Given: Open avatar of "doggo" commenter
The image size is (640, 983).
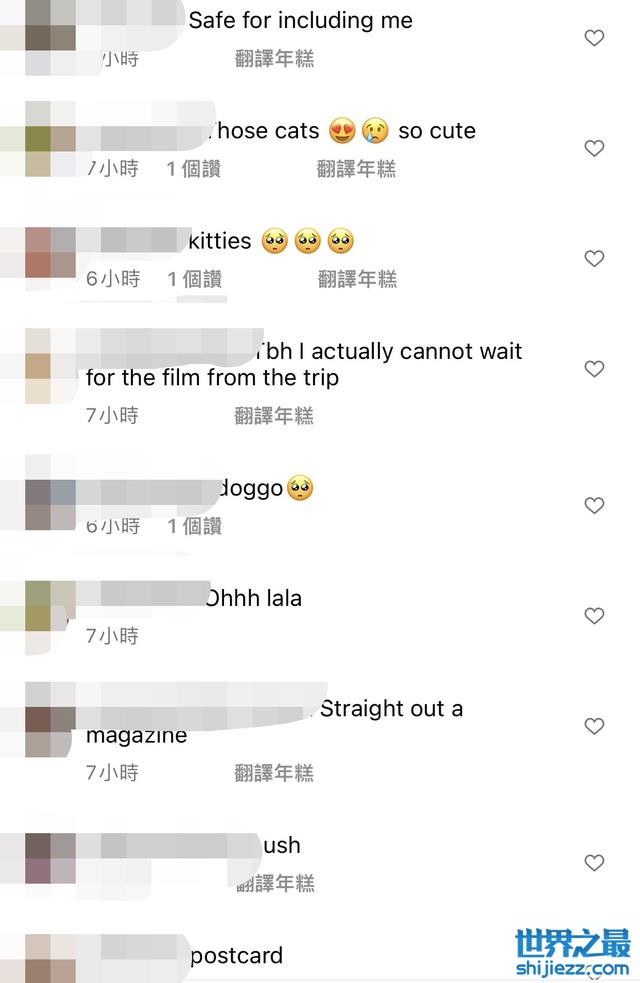Looking at the screenshot, I should [50, 505].
